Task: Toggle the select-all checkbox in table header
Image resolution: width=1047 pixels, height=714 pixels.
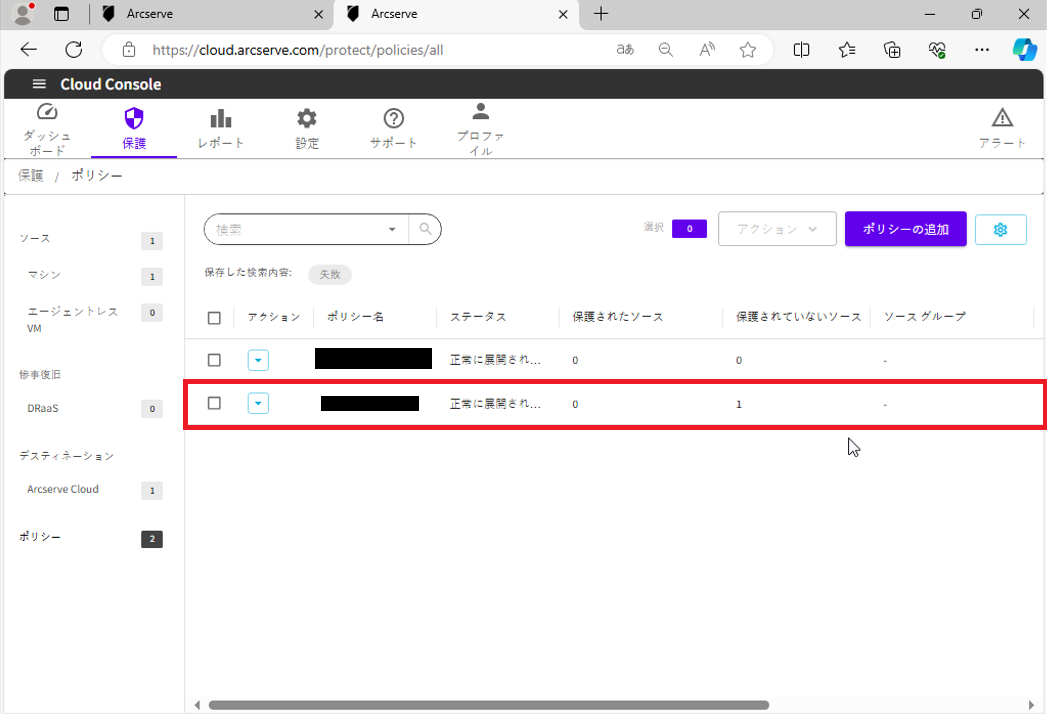Action: click(214, 318)
